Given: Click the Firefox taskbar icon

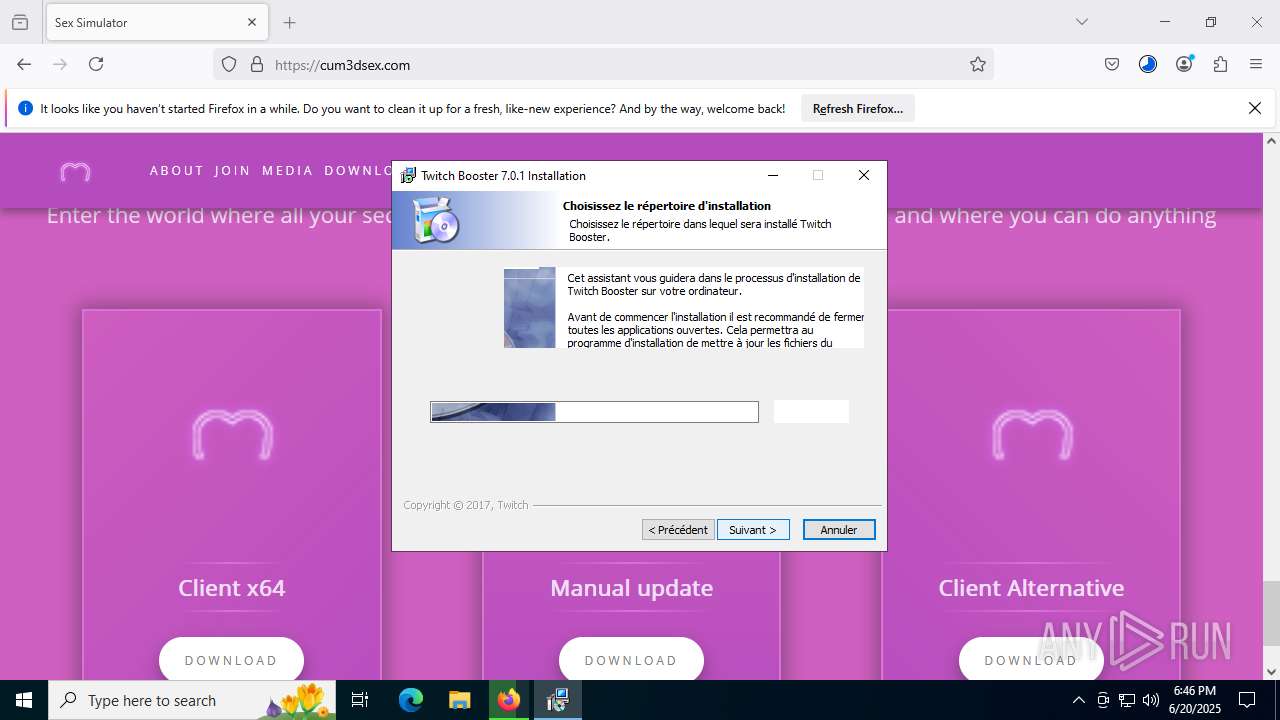Looking at the screenshot, I should [x=509, y=700].
